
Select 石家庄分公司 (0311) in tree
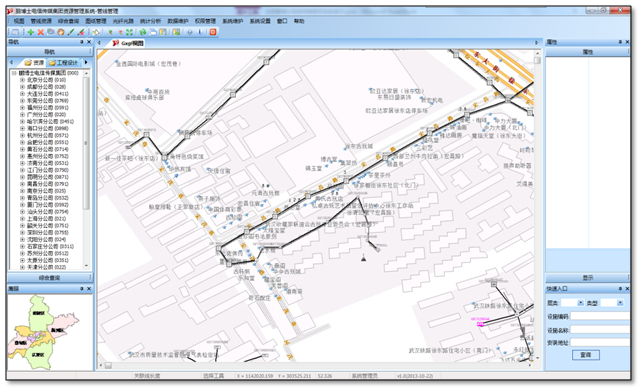pos(50,246)
